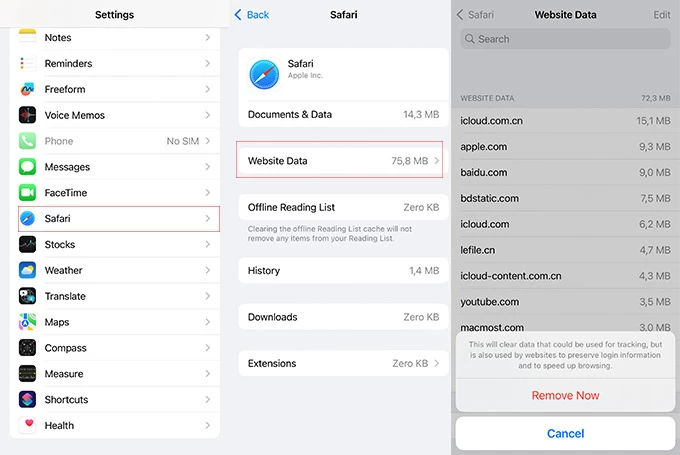This screenshot has height=455, width=680.
Task: Tap the FaceTime icon
Action: 27,193
